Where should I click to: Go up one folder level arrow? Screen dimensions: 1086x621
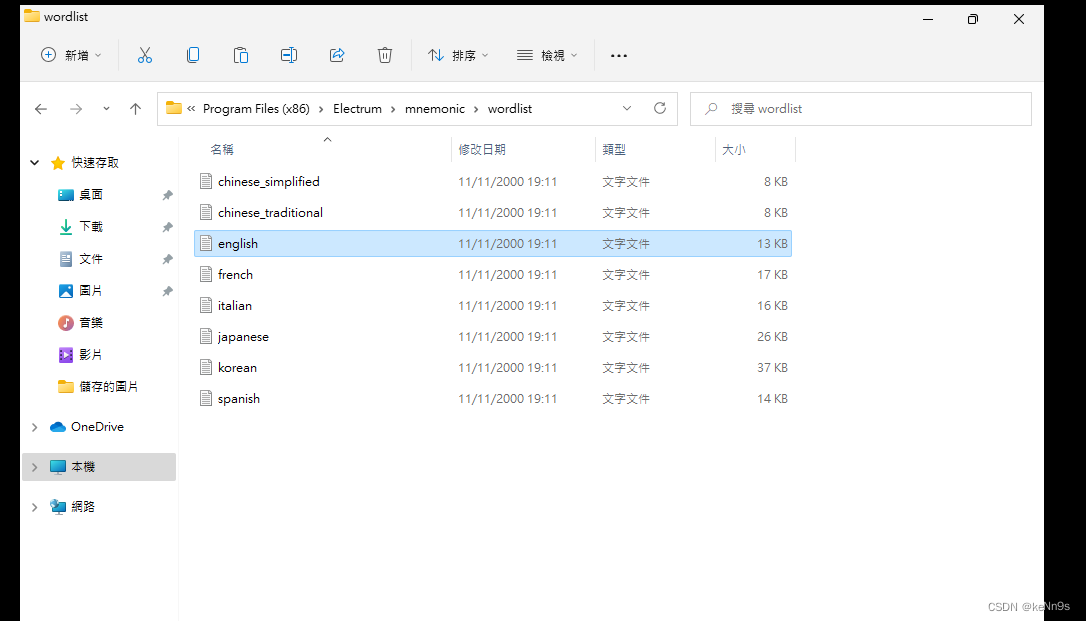[x=136, y=109]
